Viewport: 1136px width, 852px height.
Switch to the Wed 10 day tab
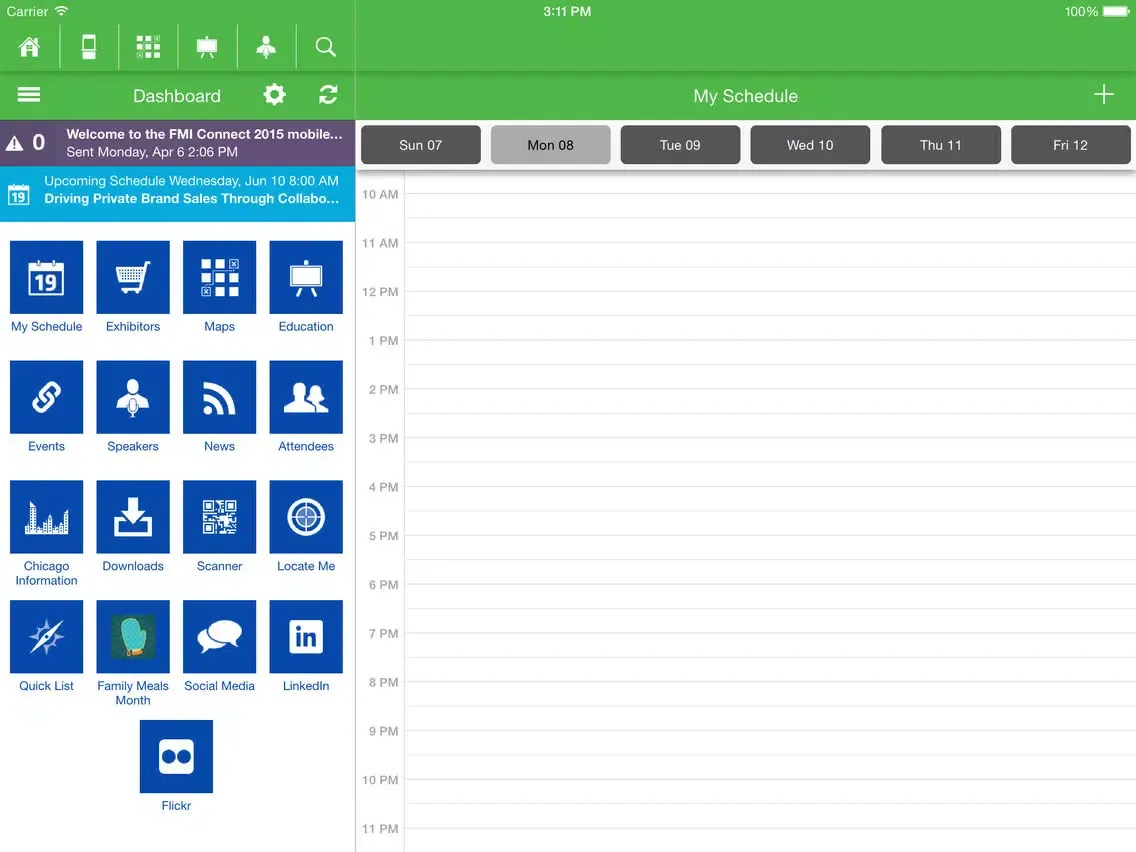pos(810,145)
